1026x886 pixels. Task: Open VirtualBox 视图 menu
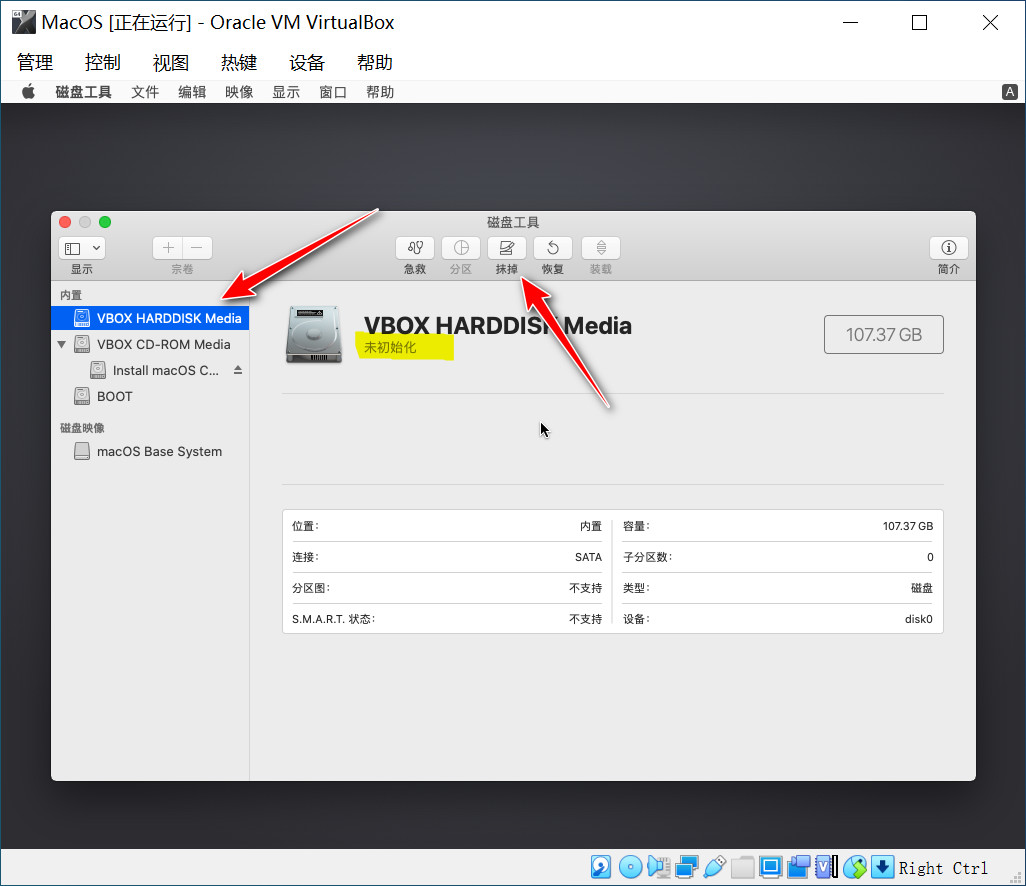pyautogui.click(x=171, y=63)
